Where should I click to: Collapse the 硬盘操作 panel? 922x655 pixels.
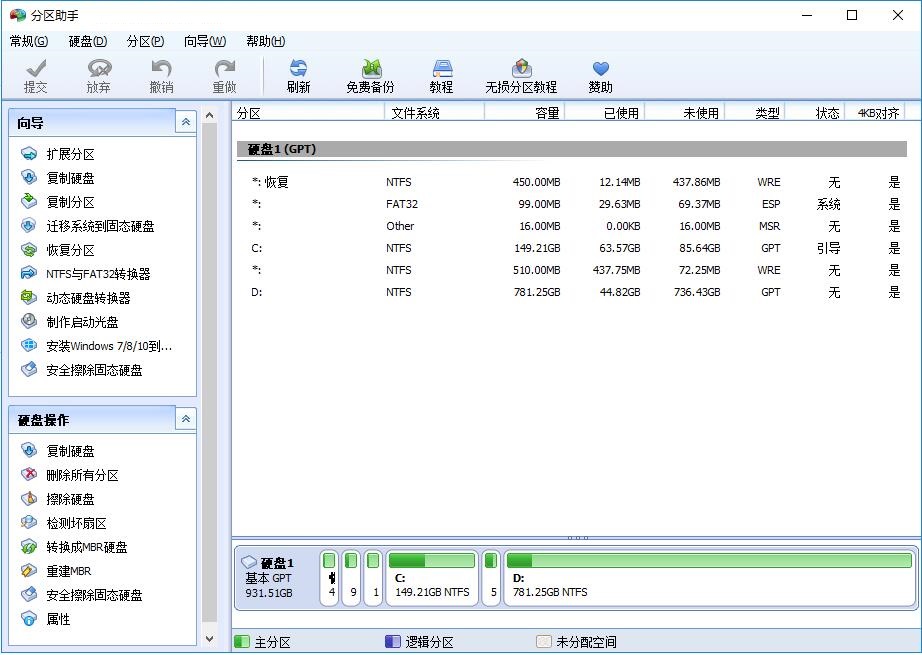[185, 419]
